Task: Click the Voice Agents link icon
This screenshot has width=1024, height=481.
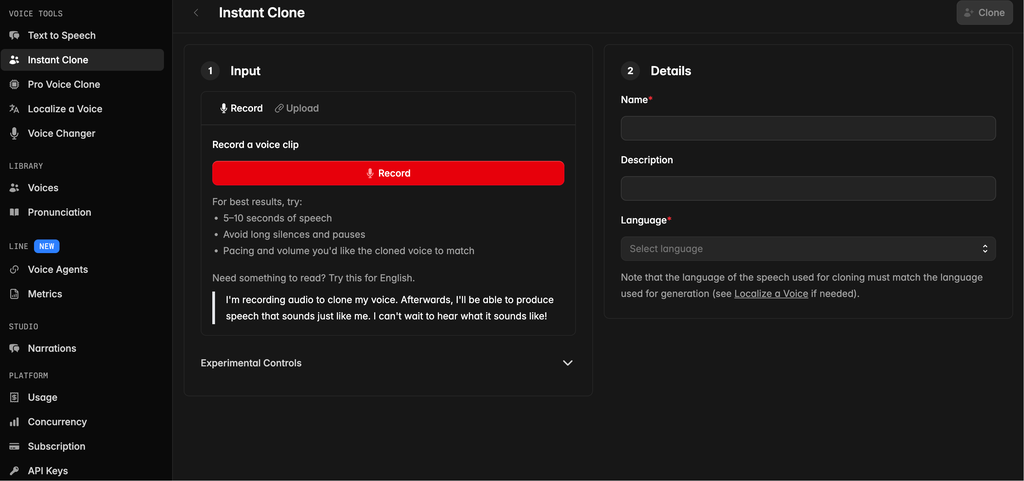Action: 14,270
